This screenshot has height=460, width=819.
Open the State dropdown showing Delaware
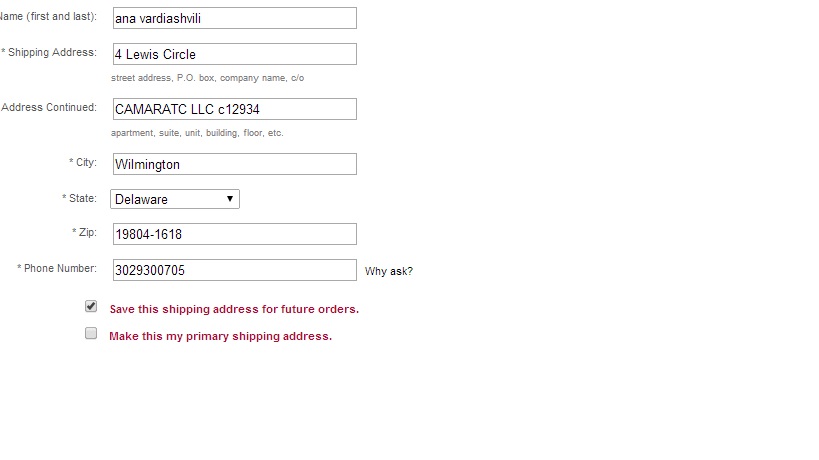(175, 199)
